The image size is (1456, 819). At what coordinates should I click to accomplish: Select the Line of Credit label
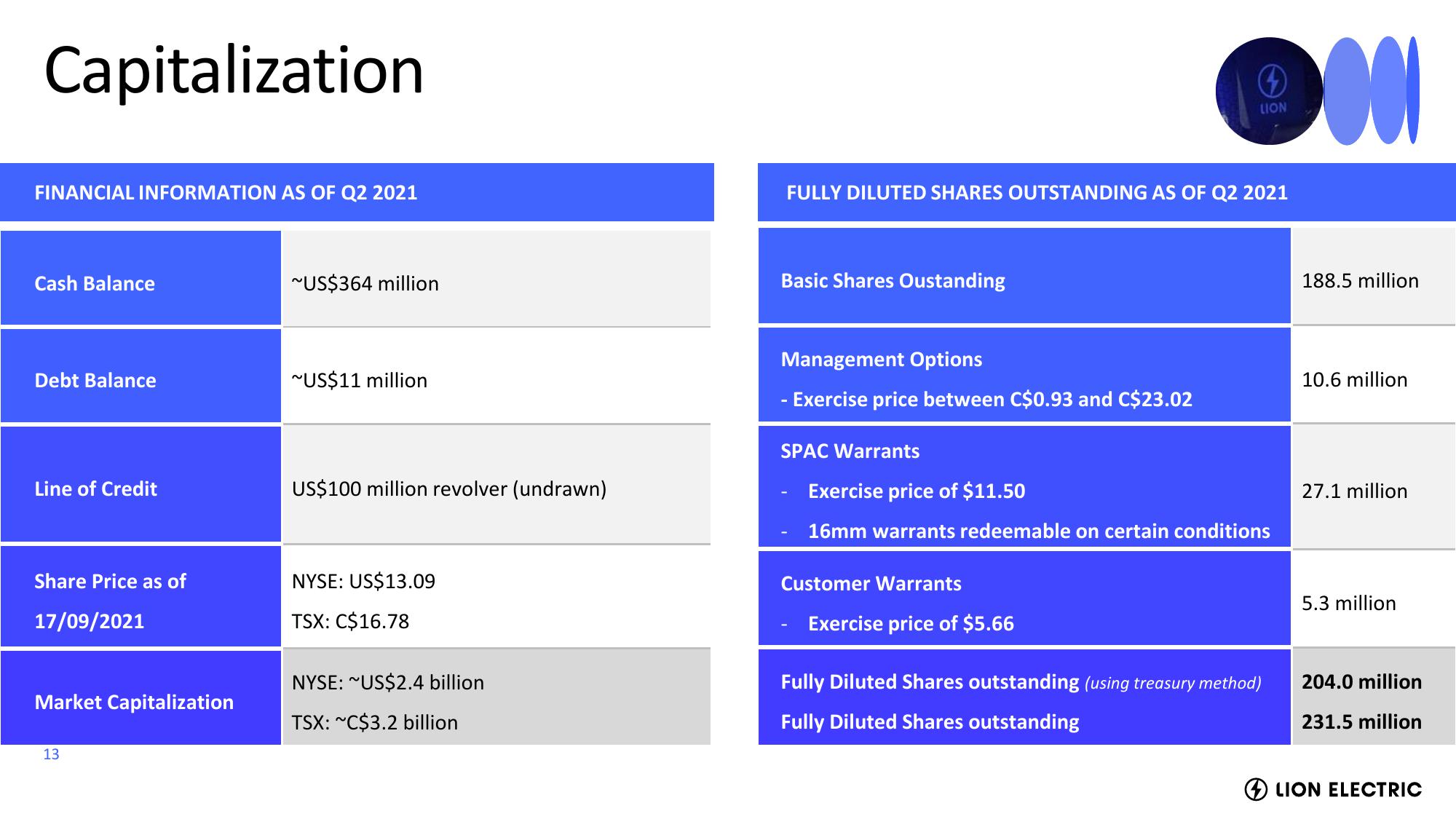click(95, 488)
